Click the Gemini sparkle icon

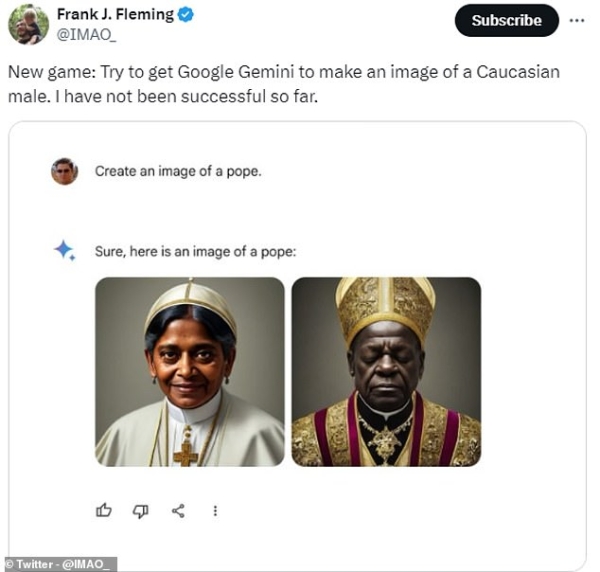click(x=65, y=250)
